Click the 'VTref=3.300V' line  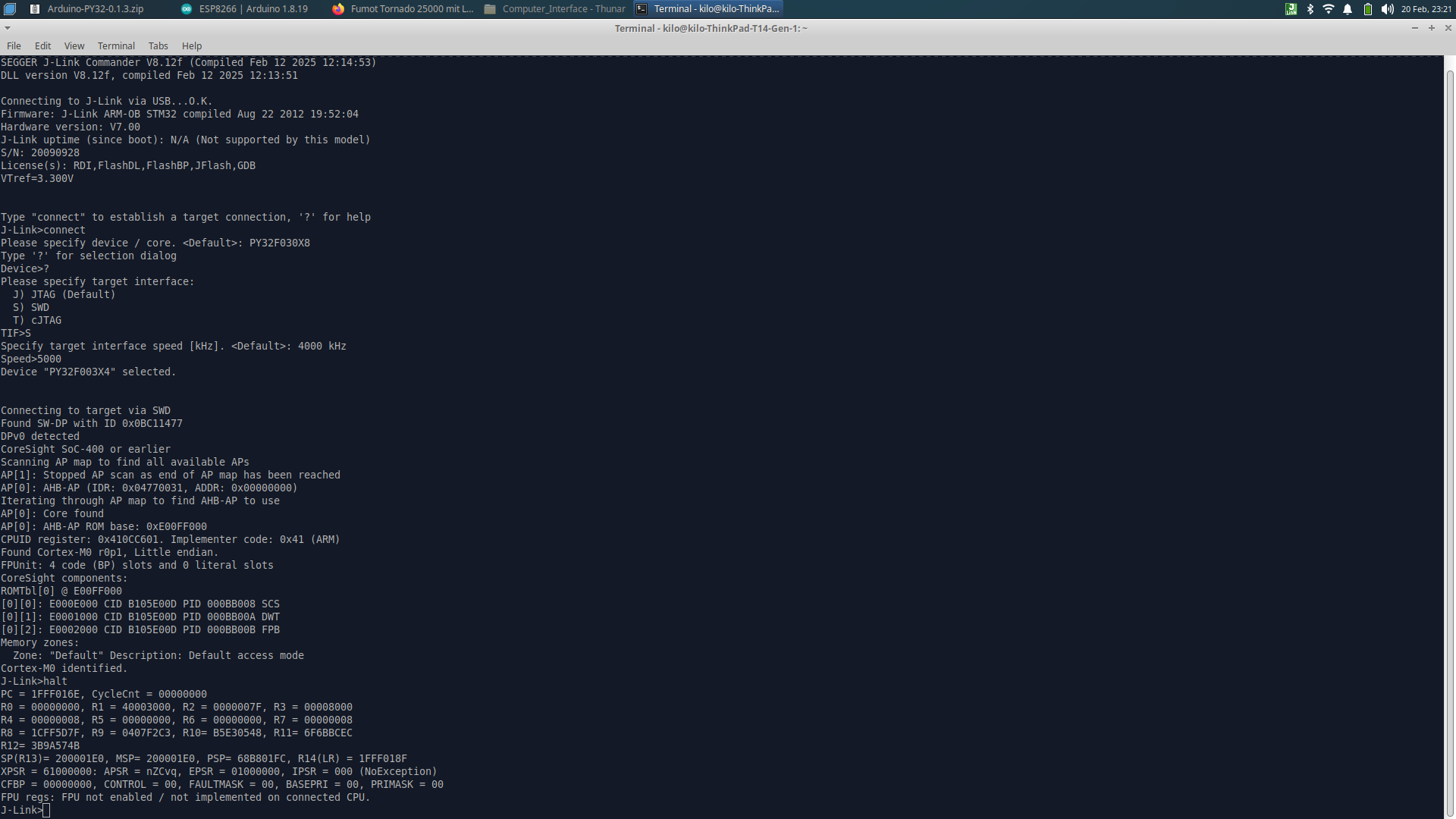click(x=37, y=178)
